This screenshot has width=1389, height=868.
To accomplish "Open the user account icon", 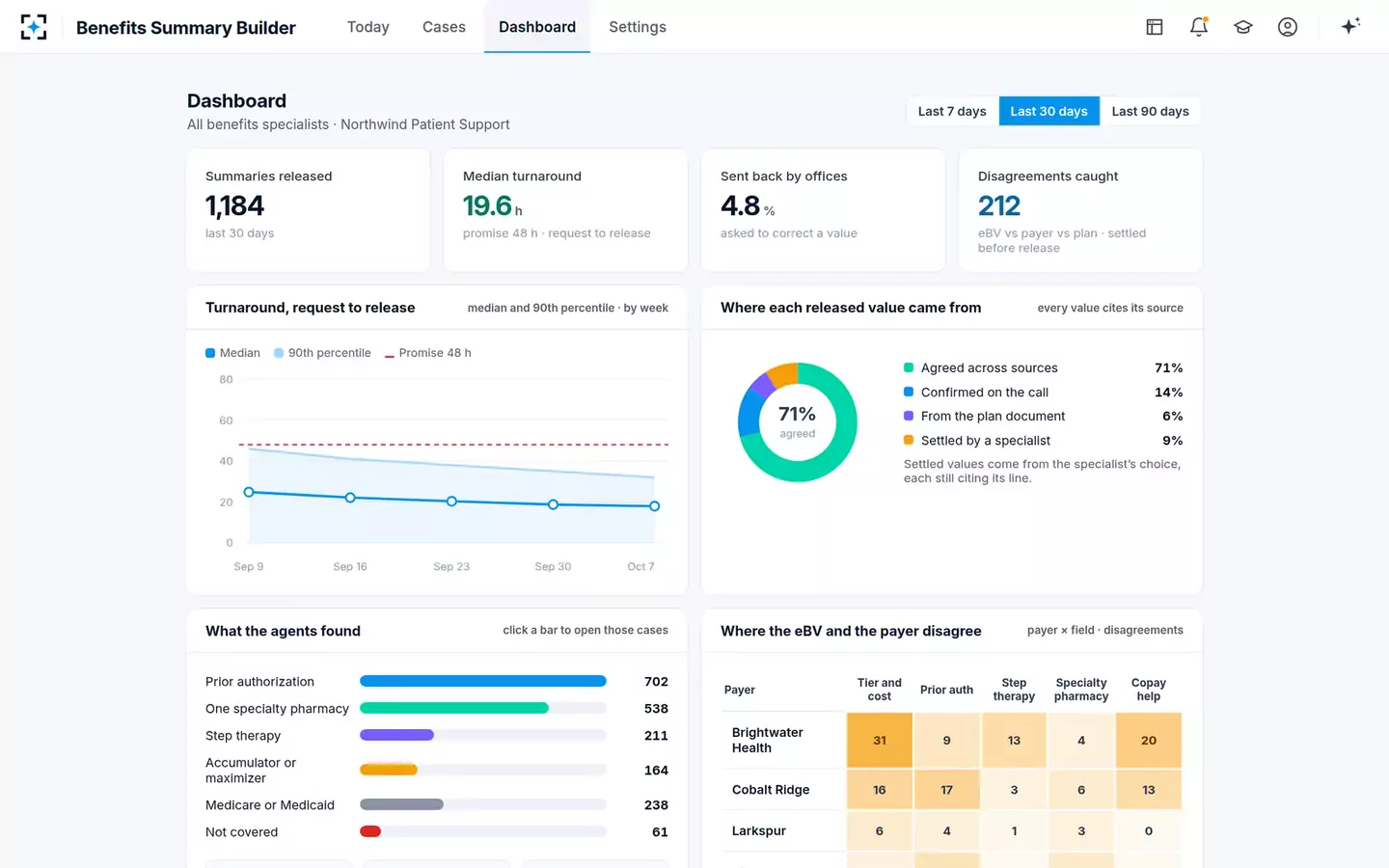I will pos(1288,27).
